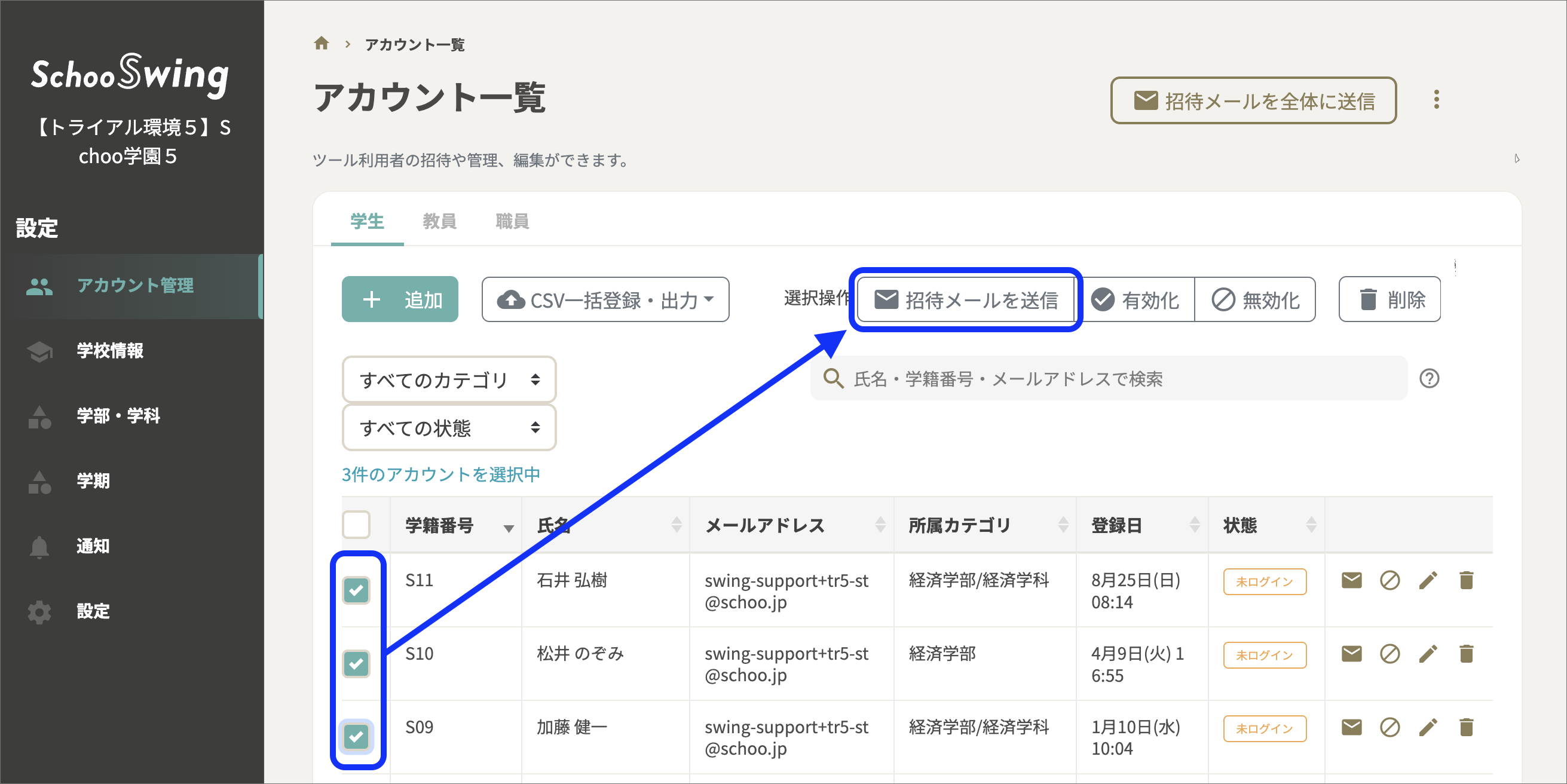This screenshot has width=1567, height=784.
Task: Open the 通知 notifications section in sidebar
Action: 92,546
